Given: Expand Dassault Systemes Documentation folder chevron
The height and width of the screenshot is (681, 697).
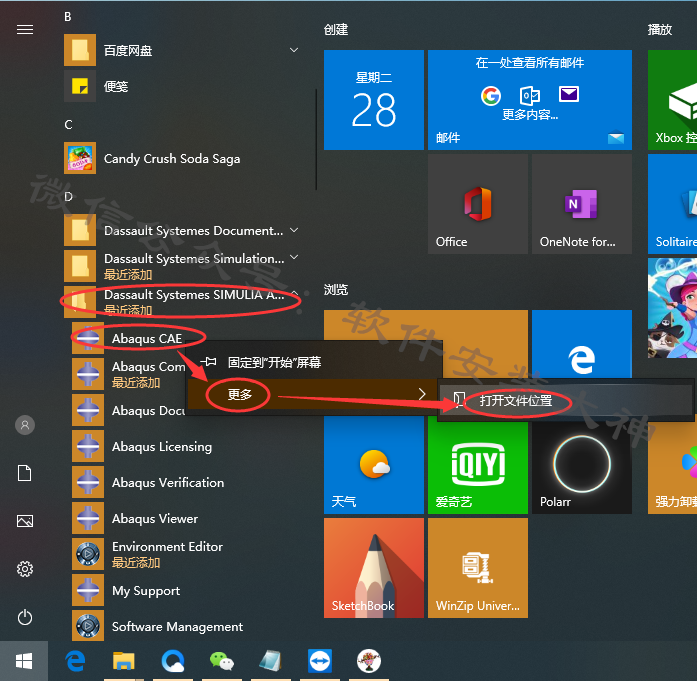Looking at the screenshot, I should point(294,230).
